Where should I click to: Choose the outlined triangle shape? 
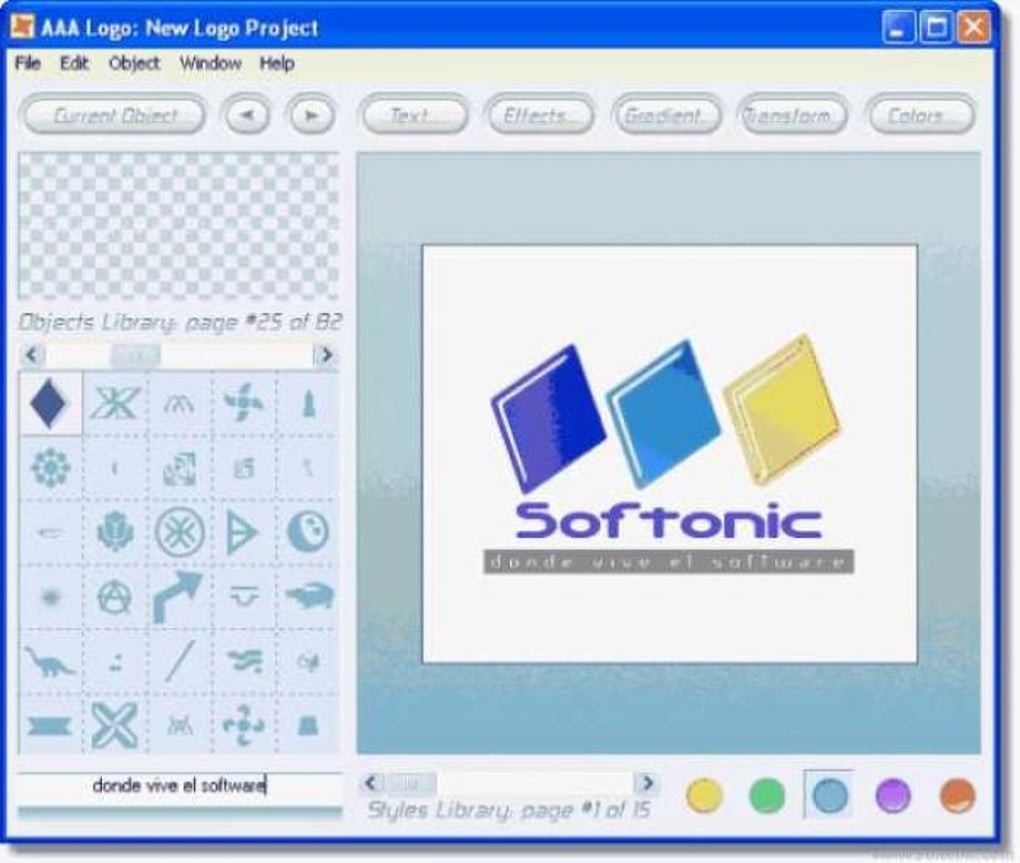242,531
